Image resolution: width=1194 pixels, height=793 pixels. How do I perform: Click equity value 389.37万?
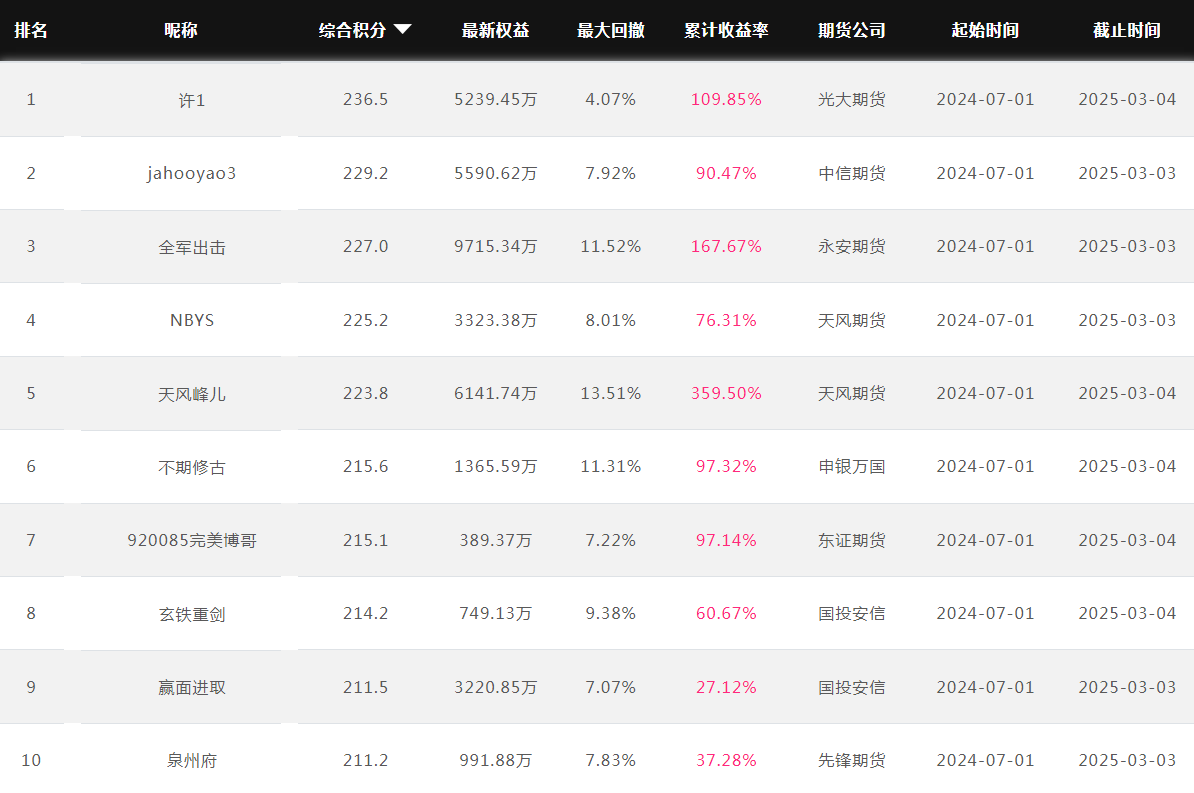[x=496, y=540]
